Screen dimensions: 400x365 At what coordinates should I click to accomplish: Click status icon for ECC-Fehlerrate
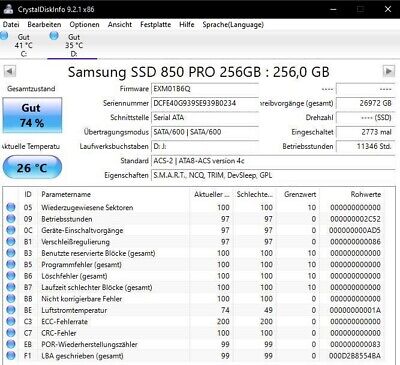click(11, 321)
